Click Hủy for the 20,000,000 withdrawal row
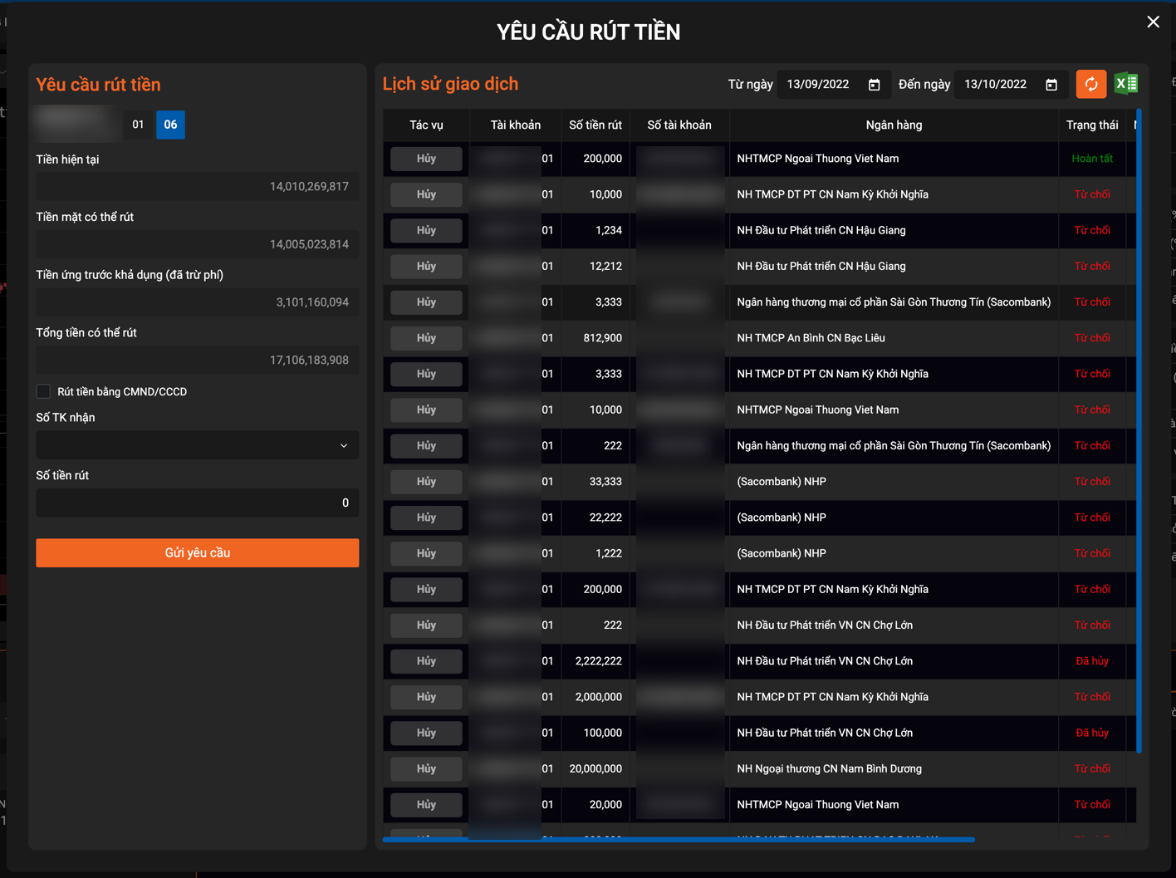 point(426,769)
